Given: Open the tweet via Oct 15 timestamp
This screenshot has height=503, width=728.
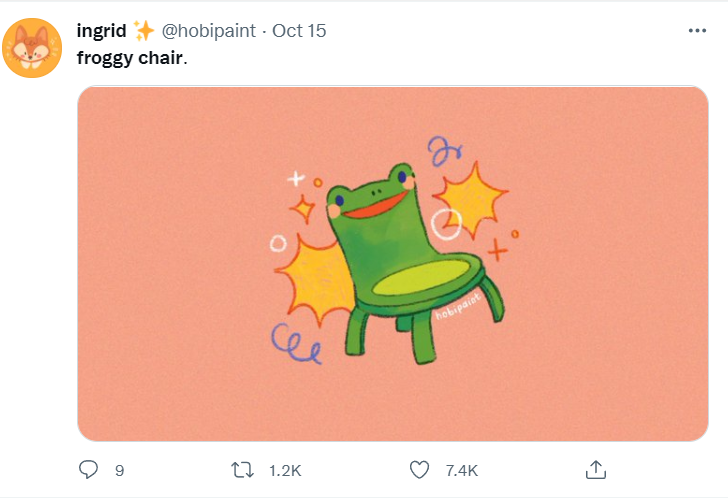Looking at the screenshot, I should [x=299, y=31].
